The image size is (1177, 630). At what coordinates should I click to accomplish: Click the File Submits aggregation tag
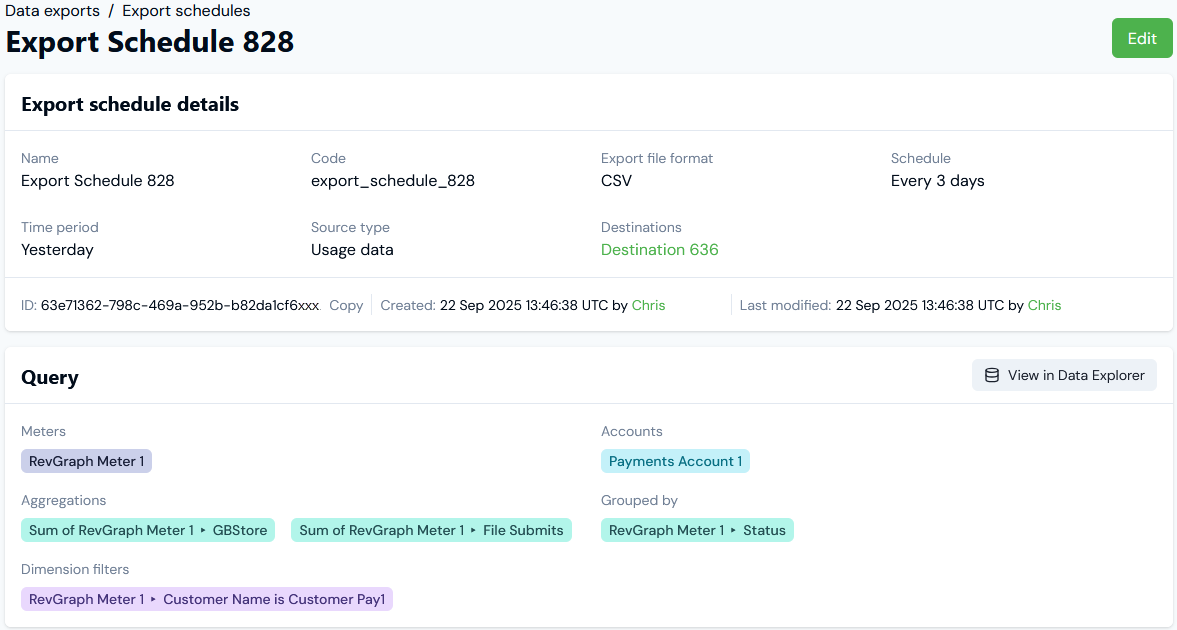[431, 530]
